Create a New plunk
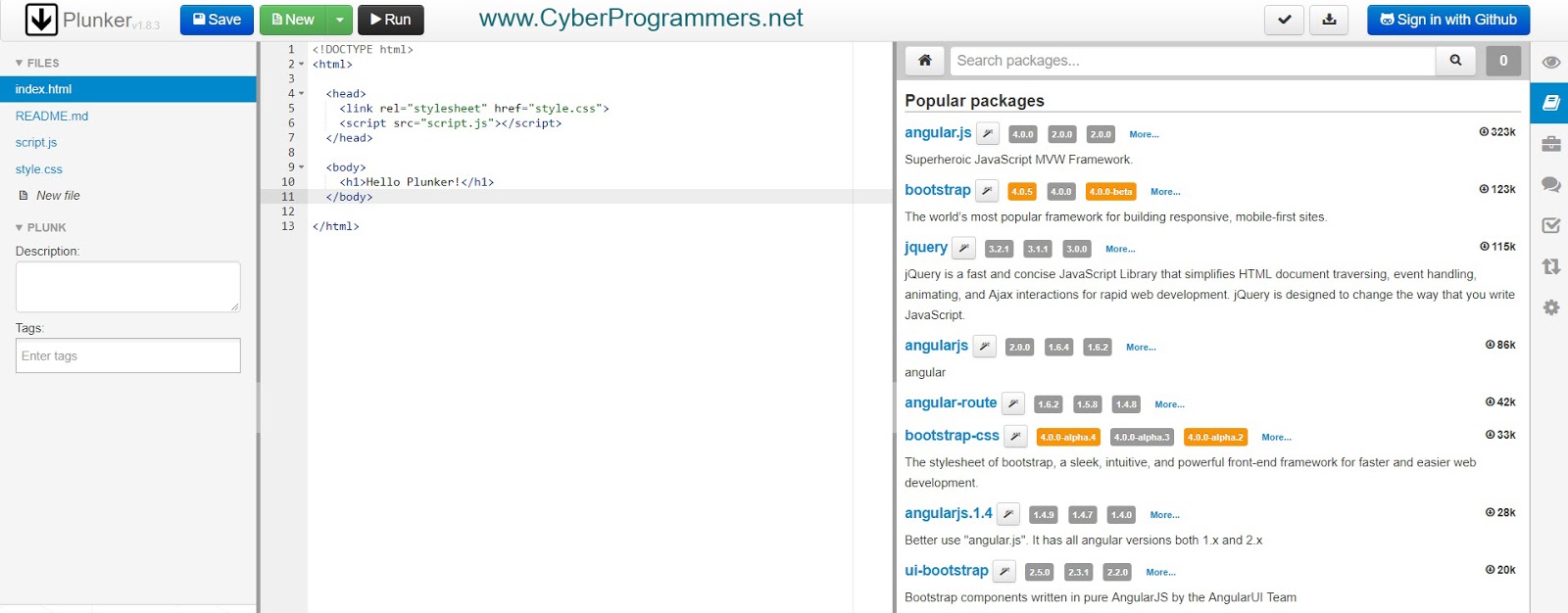Viewport: 1568px width, 613px height. point(292,20)
